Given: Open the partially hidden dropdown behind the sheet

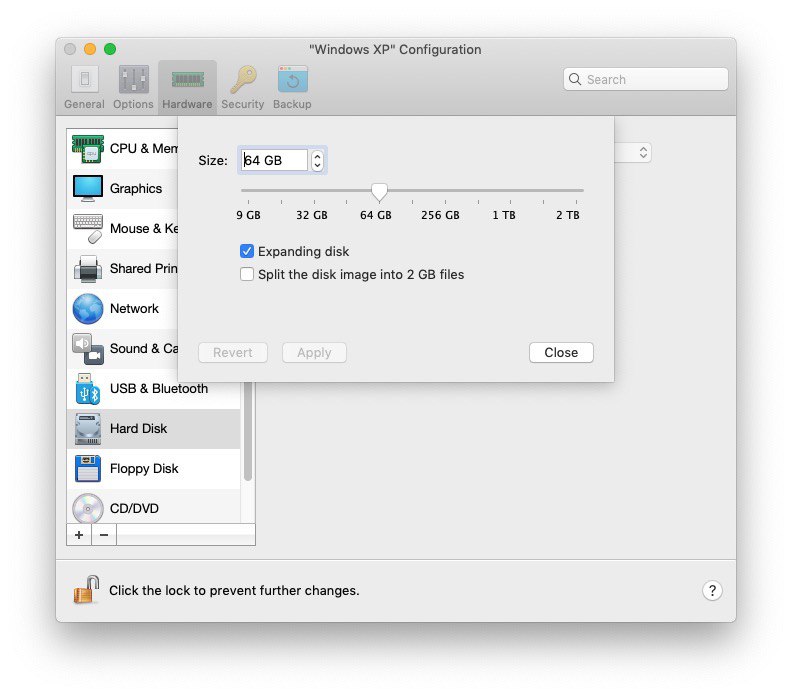Looking at the screenshot, I should (633, 153).
